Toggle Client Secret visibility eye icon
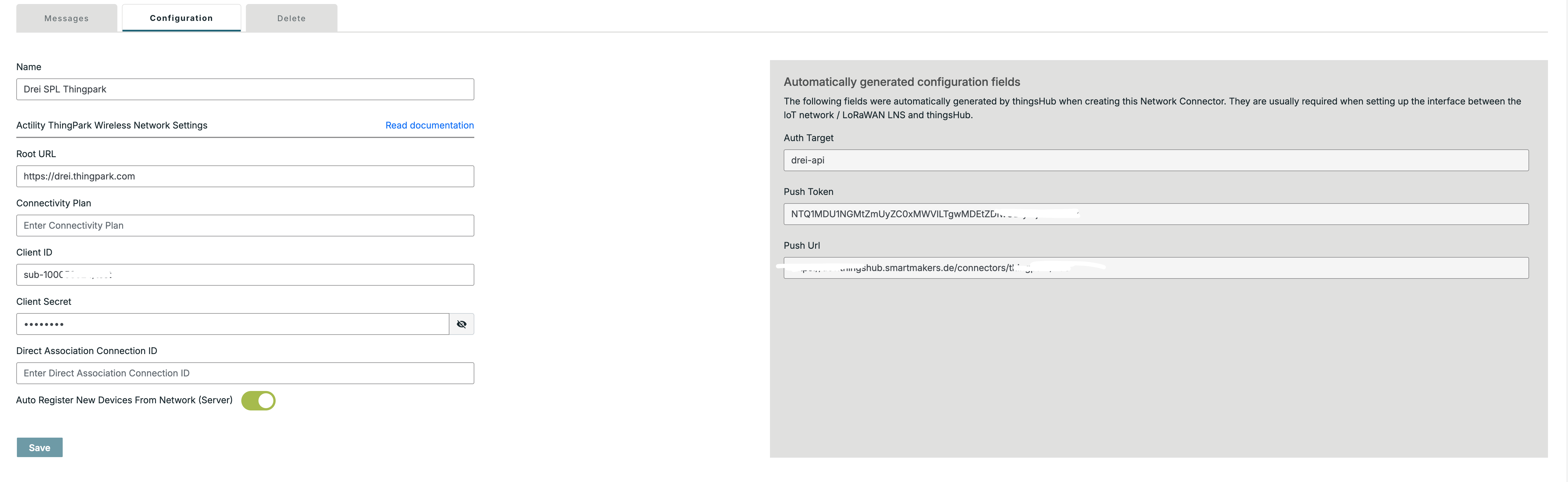 pos(461,324)
